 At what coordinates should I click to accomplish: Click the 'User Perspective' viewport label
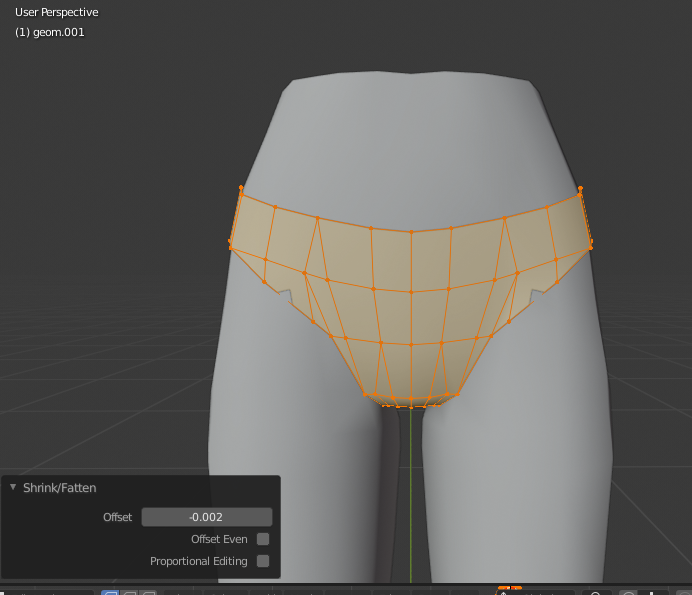(x=56, y=12)
